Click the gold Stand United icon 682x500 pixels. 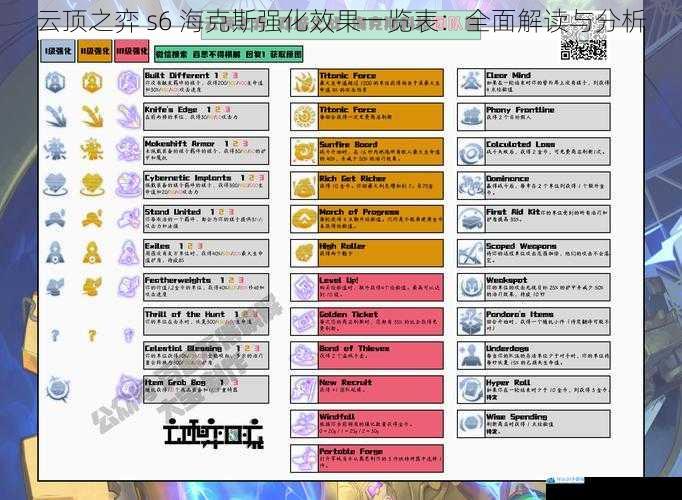(x=92, y=219)
